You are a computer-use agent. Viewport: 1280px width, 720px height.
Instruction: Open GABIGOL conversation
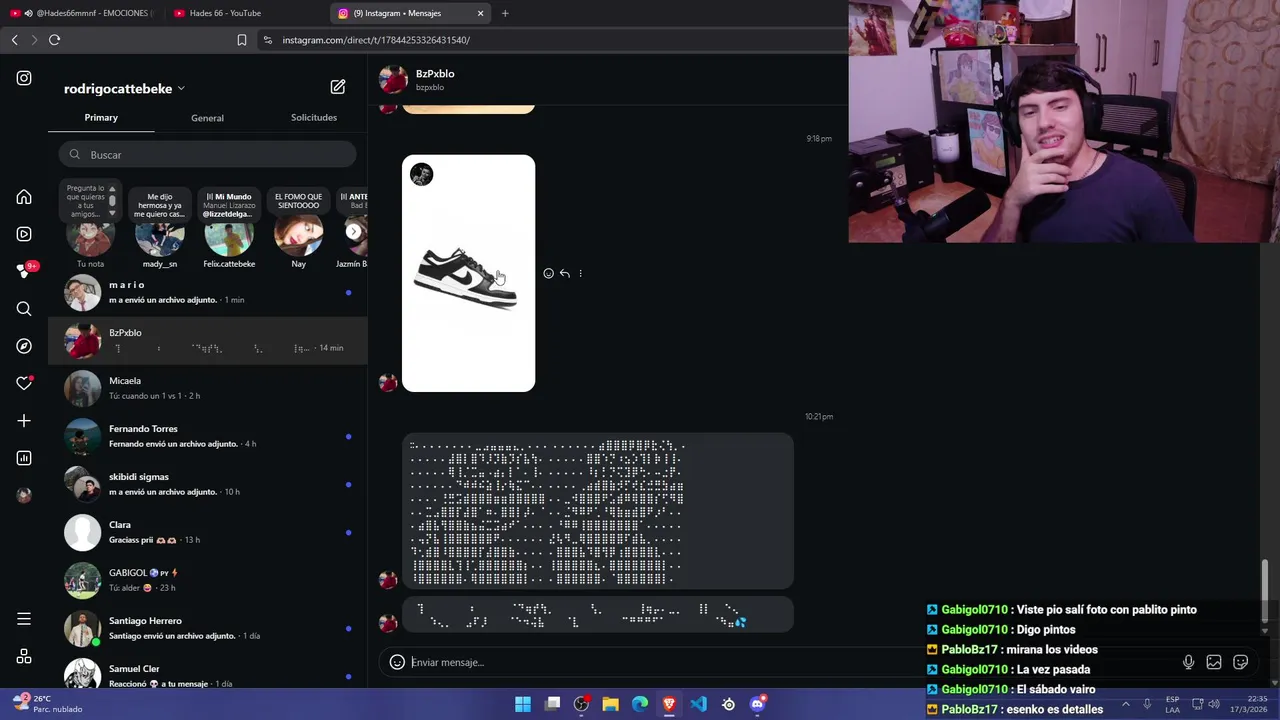[x=207, y=581]
